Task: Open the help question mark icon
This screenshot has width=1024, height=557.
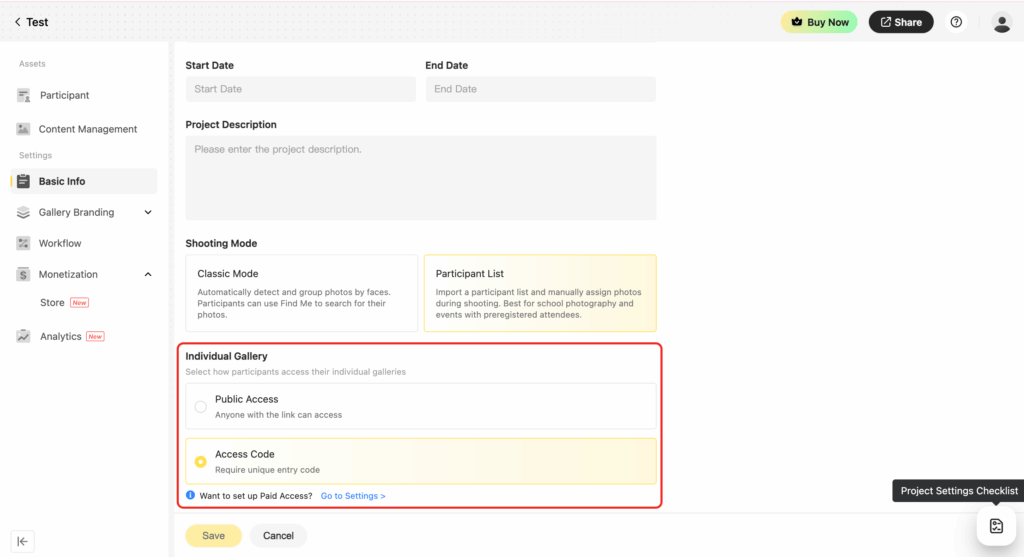Action: (x=956, y=22)
